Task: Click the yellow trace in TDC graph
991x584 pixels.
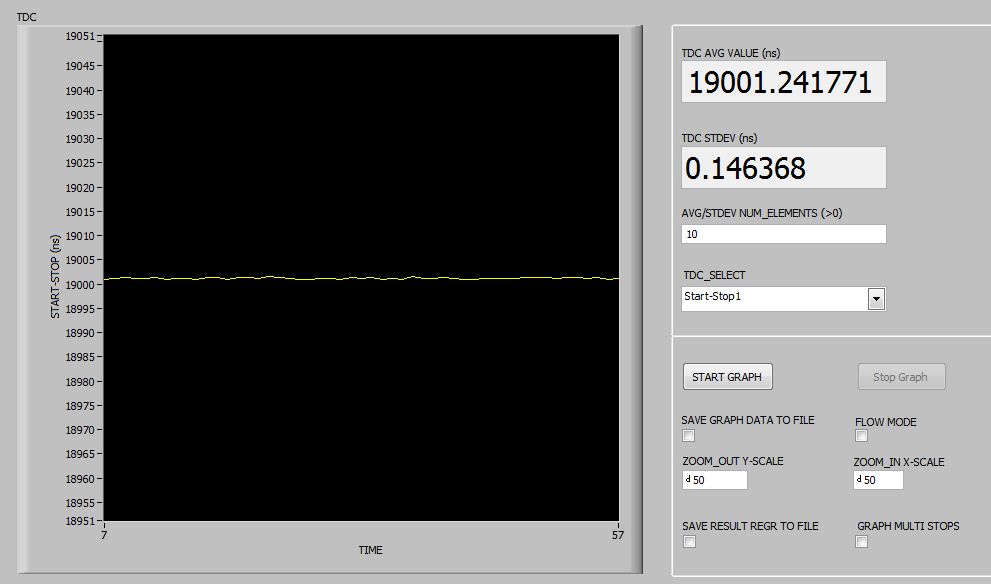Action: [361, 278]
